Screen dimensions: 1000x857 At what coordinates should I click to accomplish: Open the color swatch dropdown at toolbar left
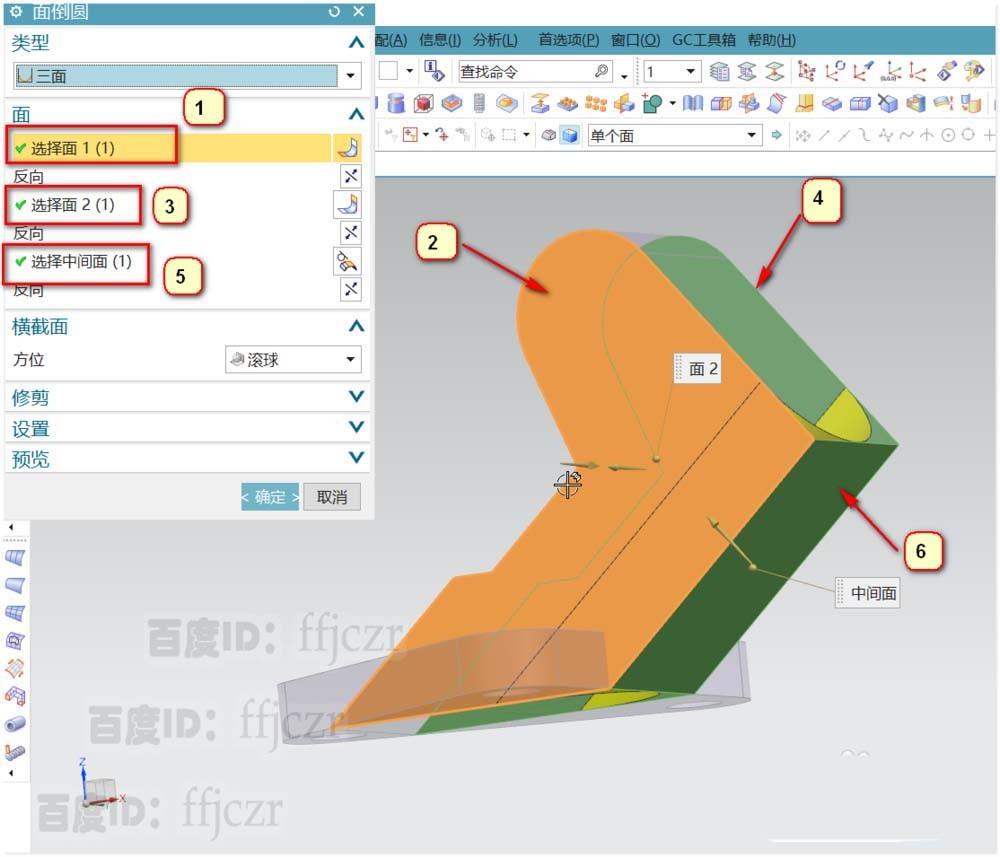click(390, 71)
